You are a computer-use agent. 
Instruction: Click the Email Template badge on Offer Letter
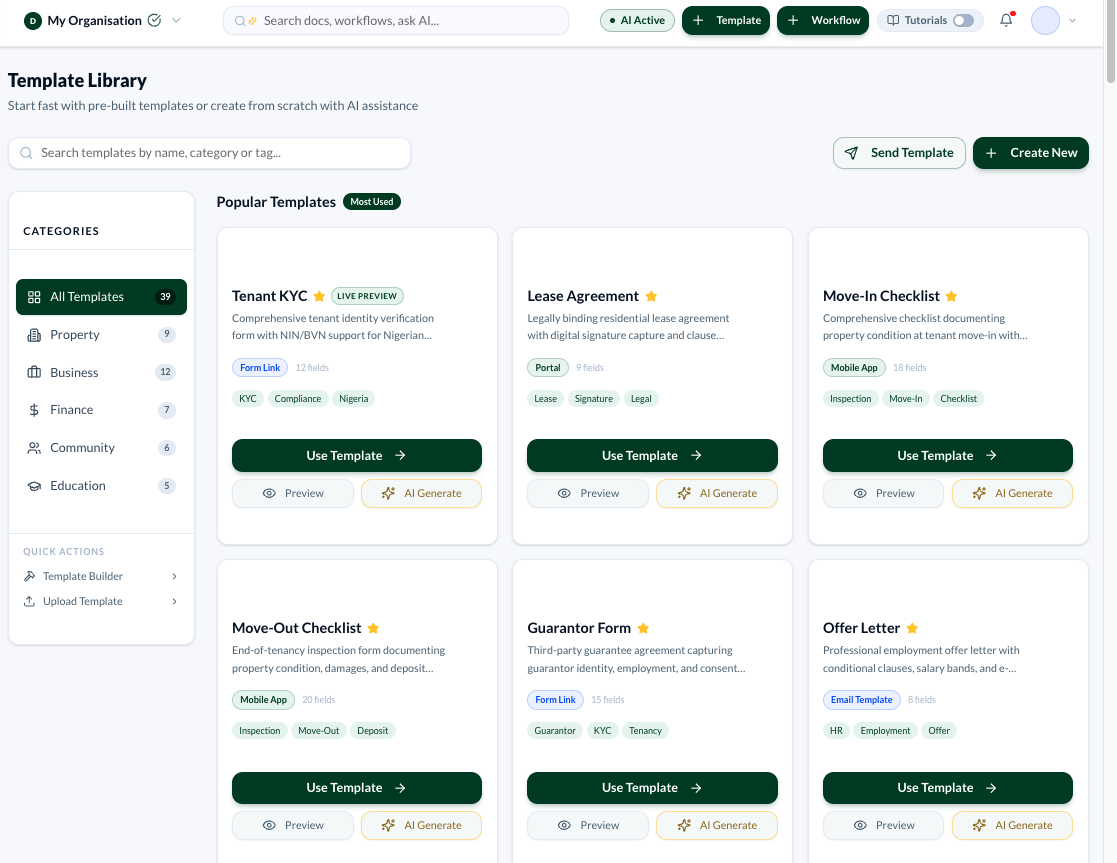861,700
